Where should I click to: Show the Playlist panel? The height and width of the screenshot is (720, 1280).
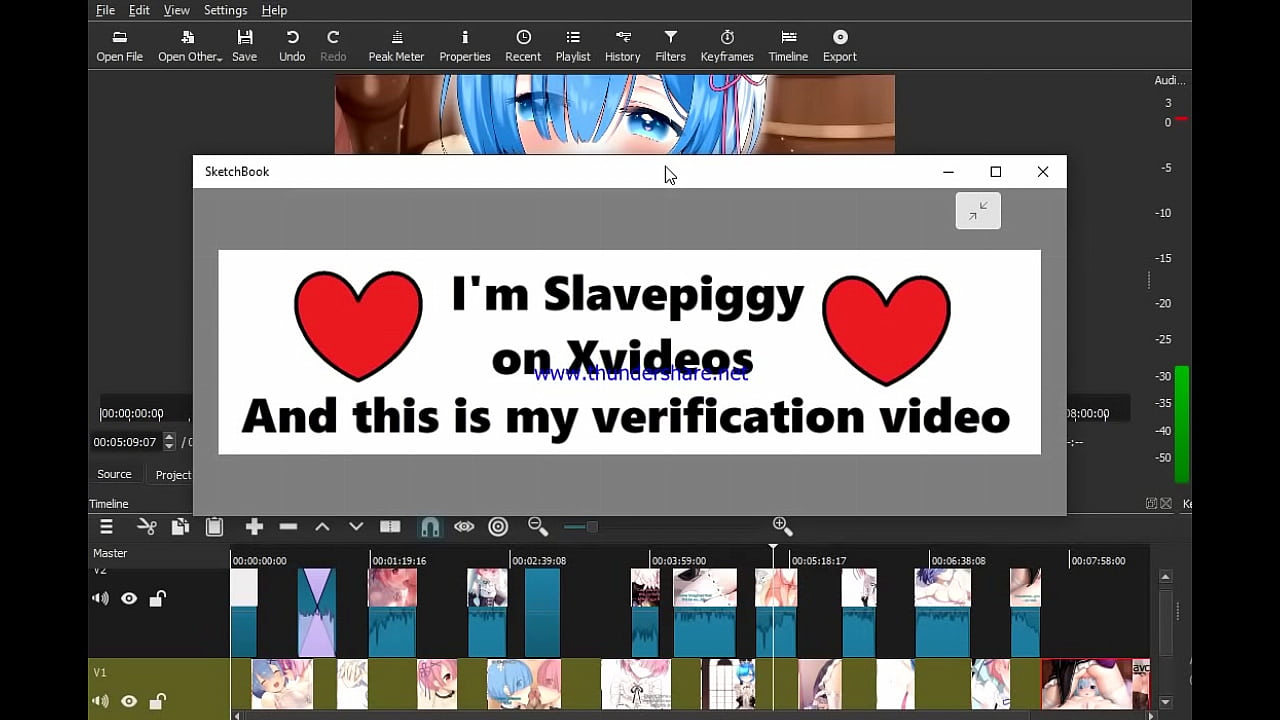coord(573,45)
